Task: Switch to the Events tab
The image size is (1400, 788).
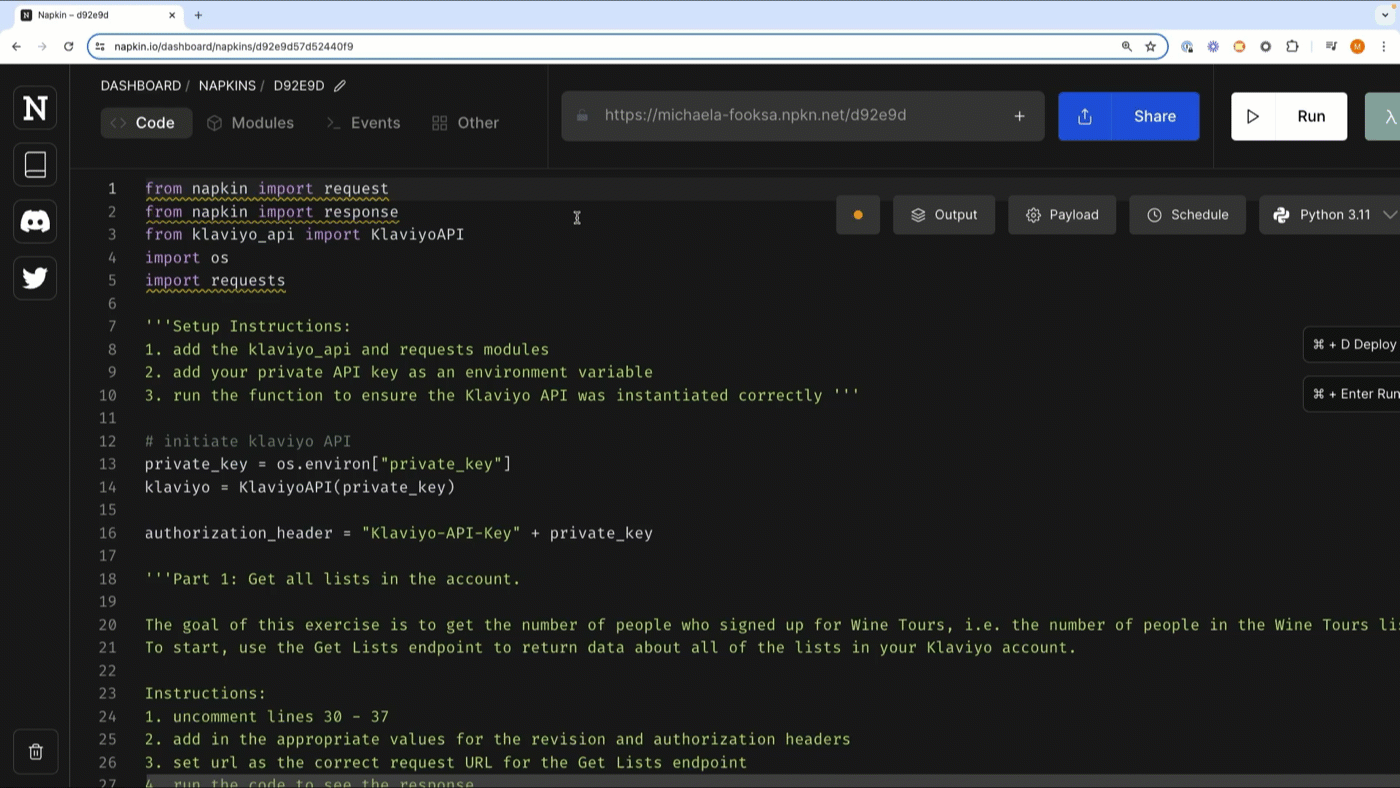Action: [364, 123]
